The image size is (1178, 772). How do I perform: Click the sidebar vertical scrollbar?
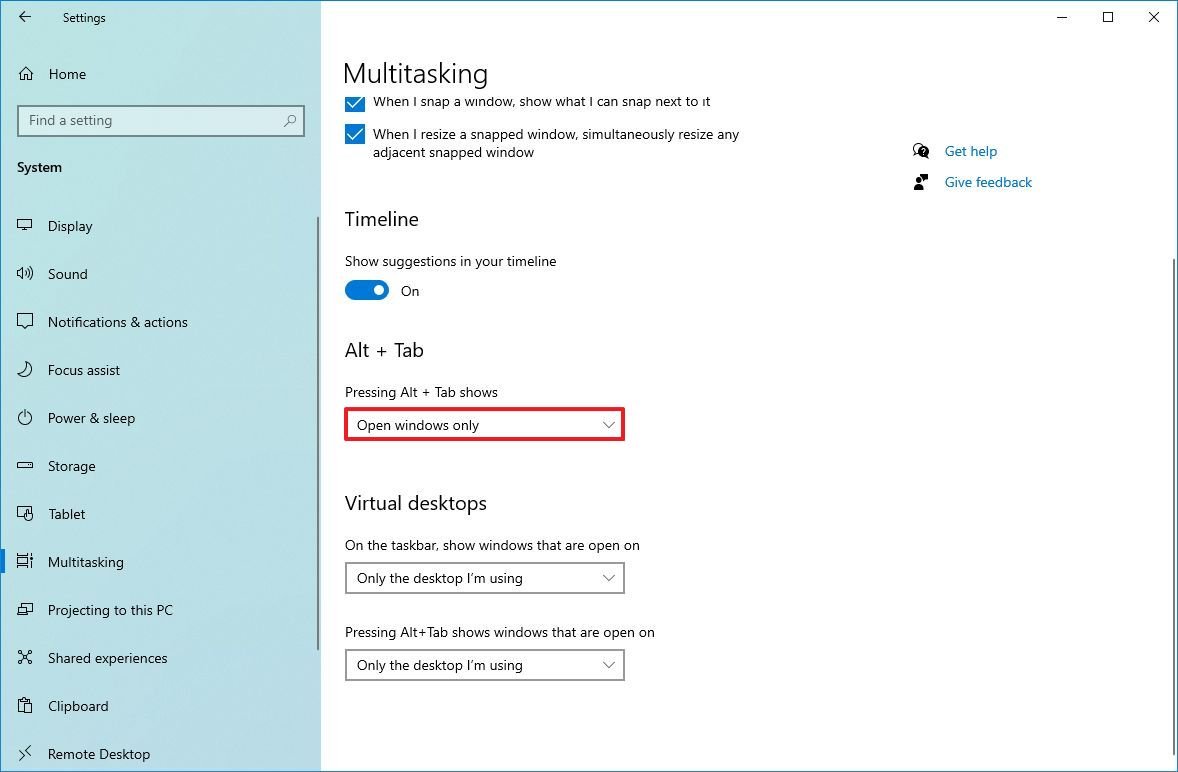[318, 433]
